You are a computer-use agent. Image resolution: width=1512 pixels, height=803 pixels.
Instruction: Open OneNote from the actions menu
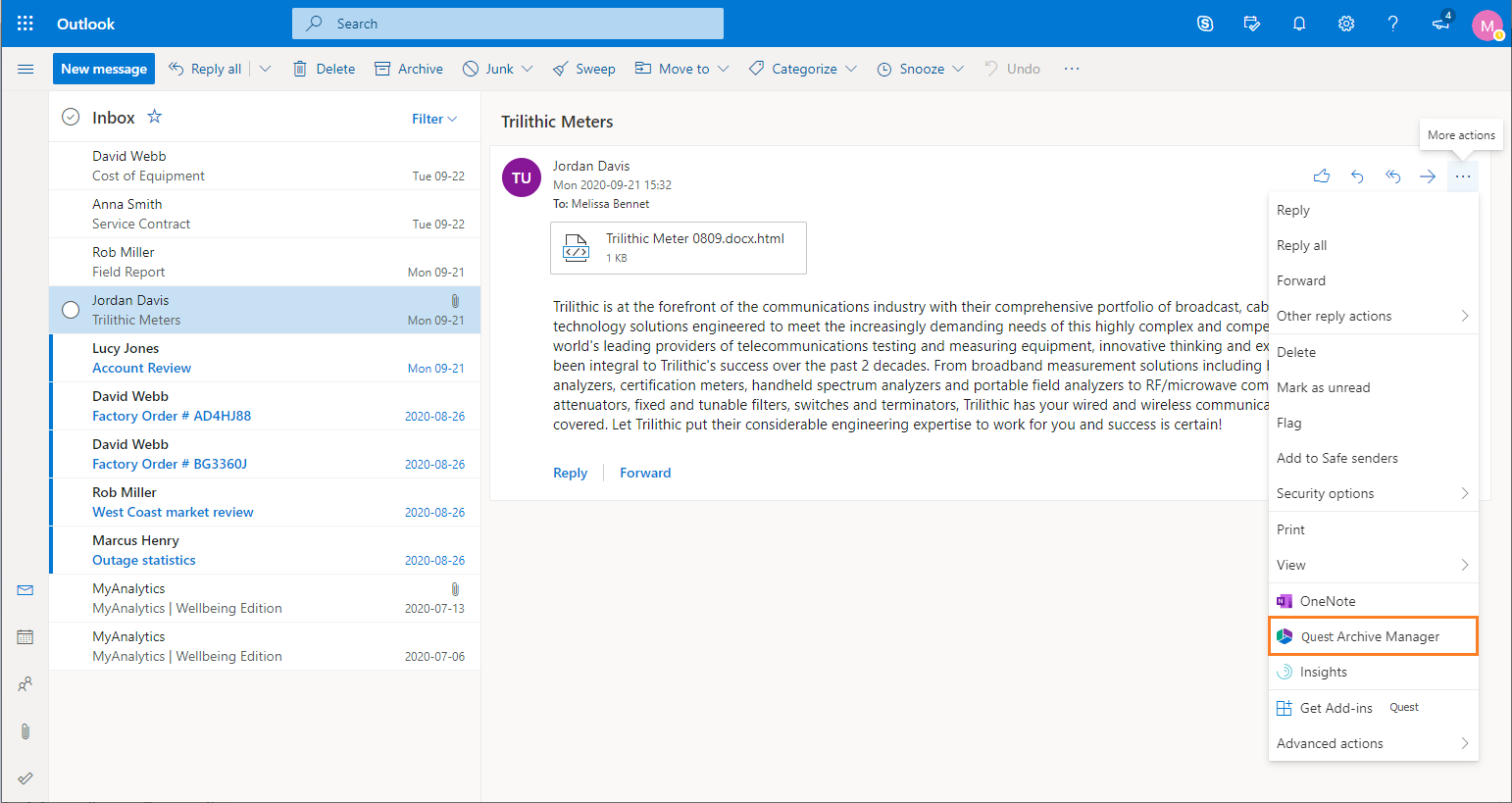[x=1374, y=601]
